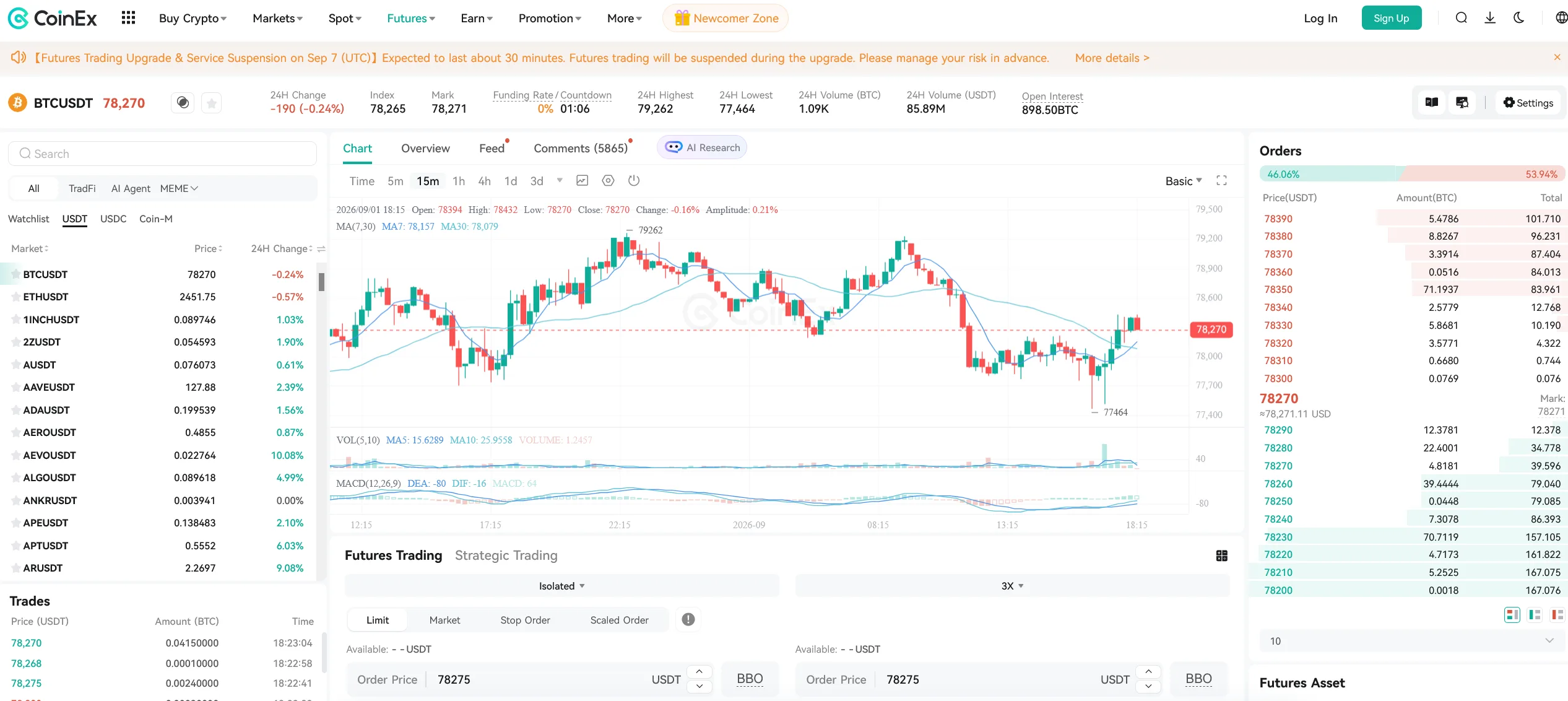Add BTCUSDT to favorites star
This screenshot has width=1568, height=701.
[x=212, y=103]
